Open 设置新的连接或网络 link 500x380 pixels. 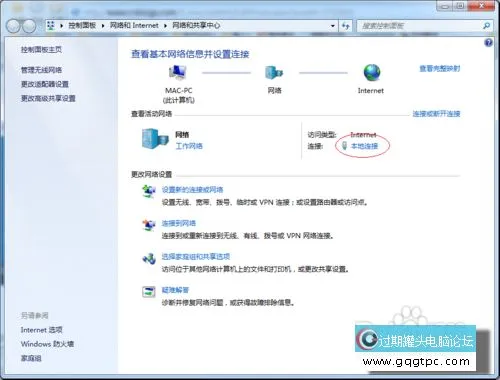tap(192, 190)
